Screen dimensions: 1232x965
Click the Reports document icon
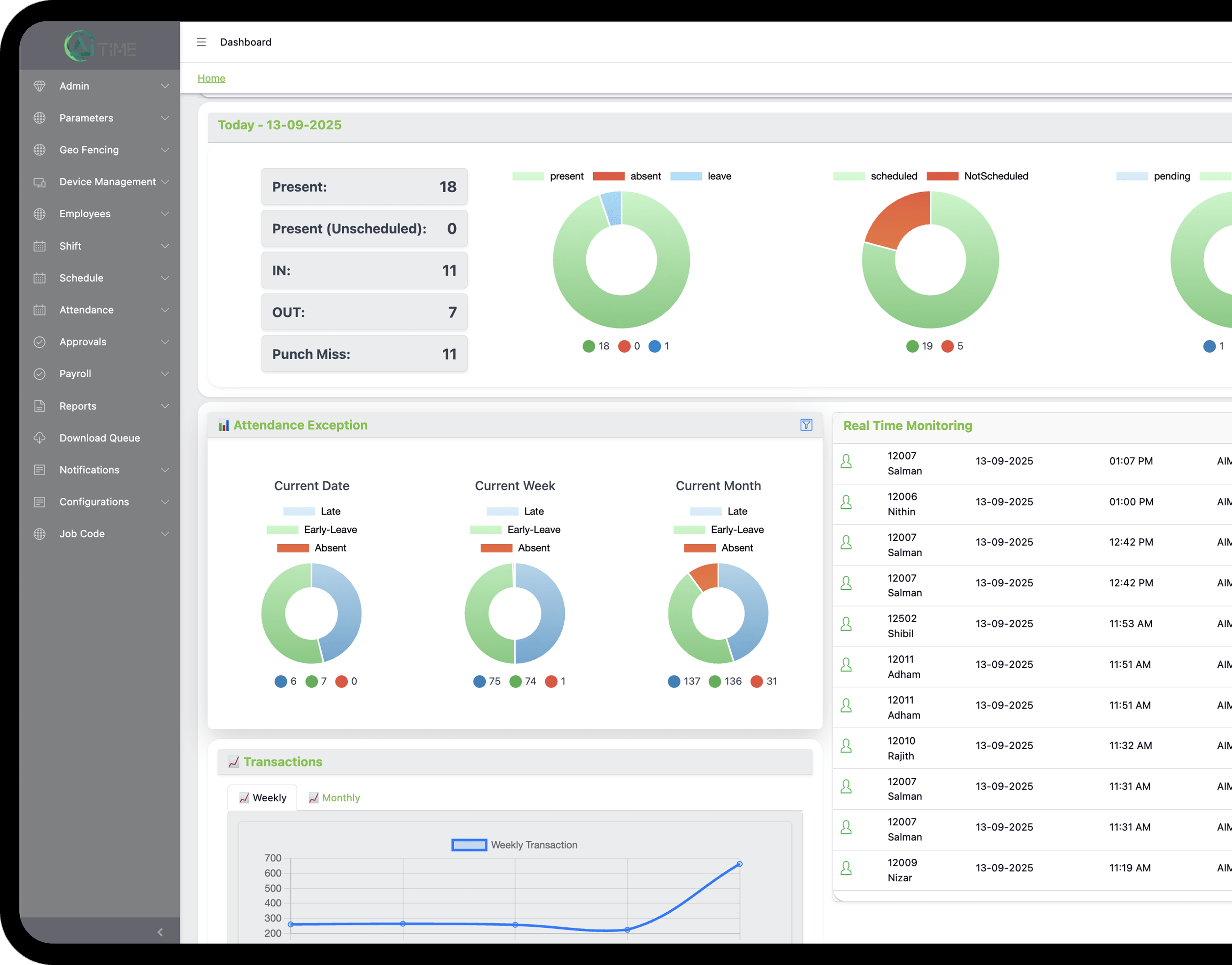click(40, 406)
